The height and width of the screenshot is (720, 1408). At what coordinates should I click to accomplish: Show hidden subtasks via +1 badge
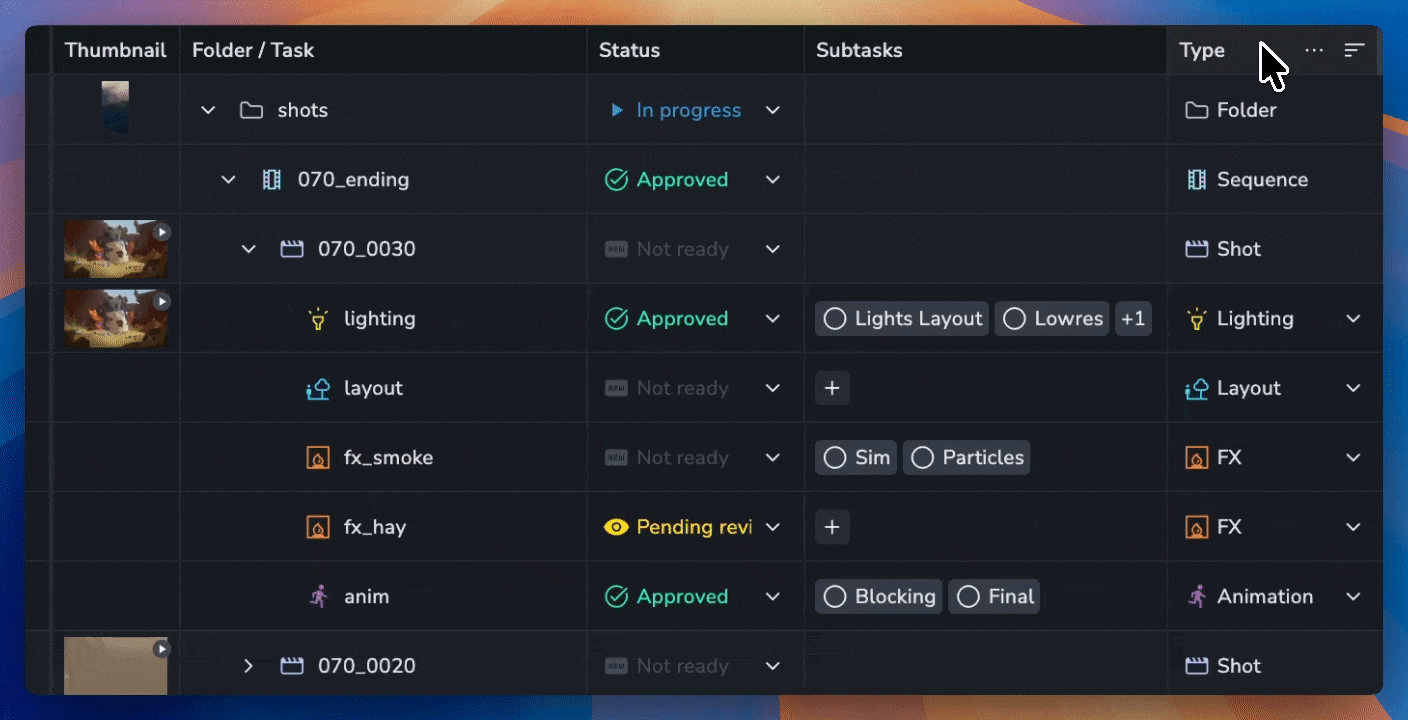[1133, 319]
